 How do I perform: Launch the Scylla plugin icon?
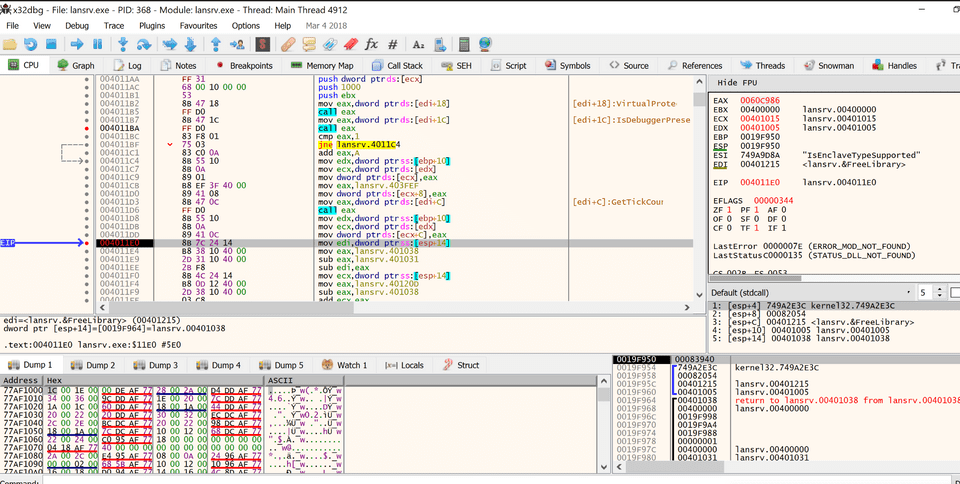point(263,44)
